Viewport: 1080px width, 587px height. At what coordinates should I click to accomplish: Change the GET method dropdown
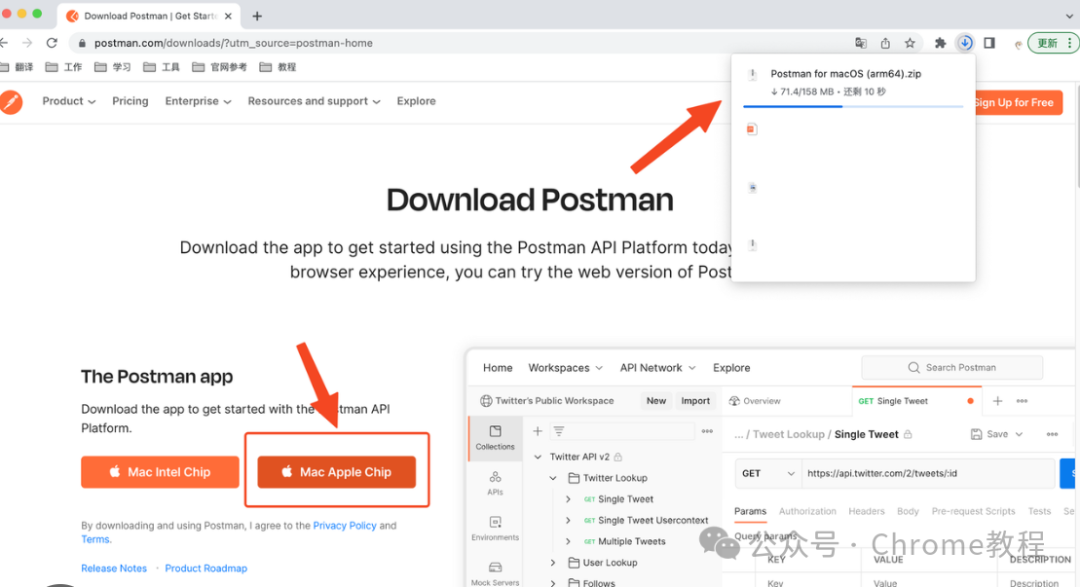tap(768, 473)
